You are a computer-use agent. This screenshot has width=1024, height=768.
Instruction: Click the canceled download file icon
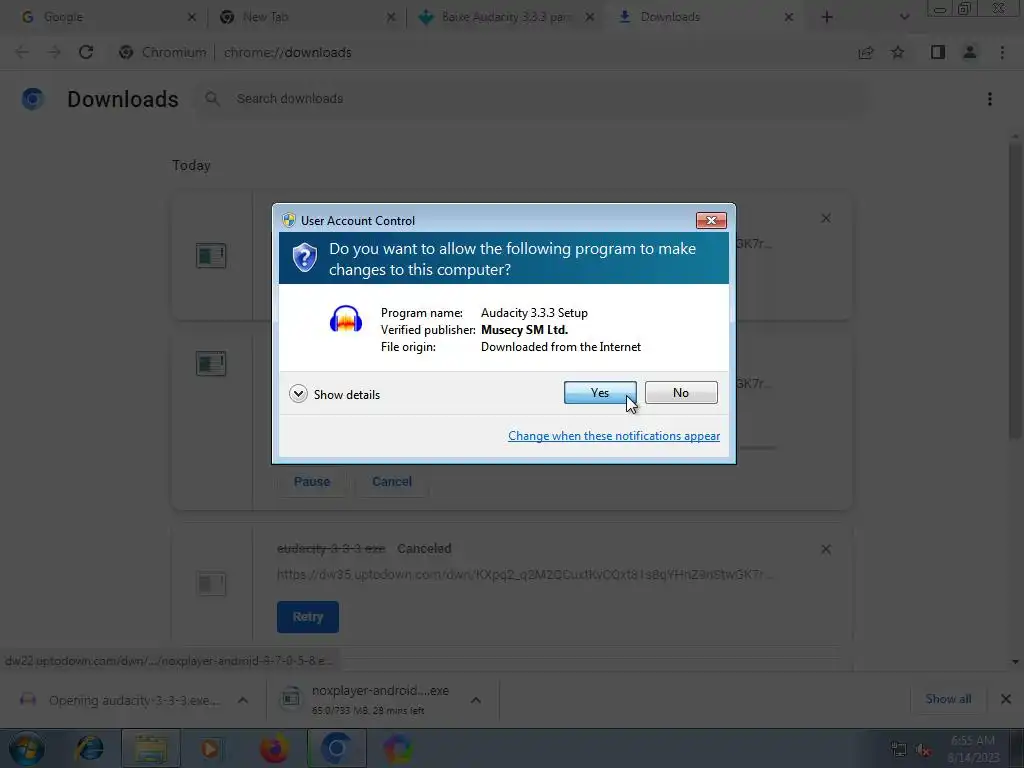pyautogui.click(x=211, y=583)
